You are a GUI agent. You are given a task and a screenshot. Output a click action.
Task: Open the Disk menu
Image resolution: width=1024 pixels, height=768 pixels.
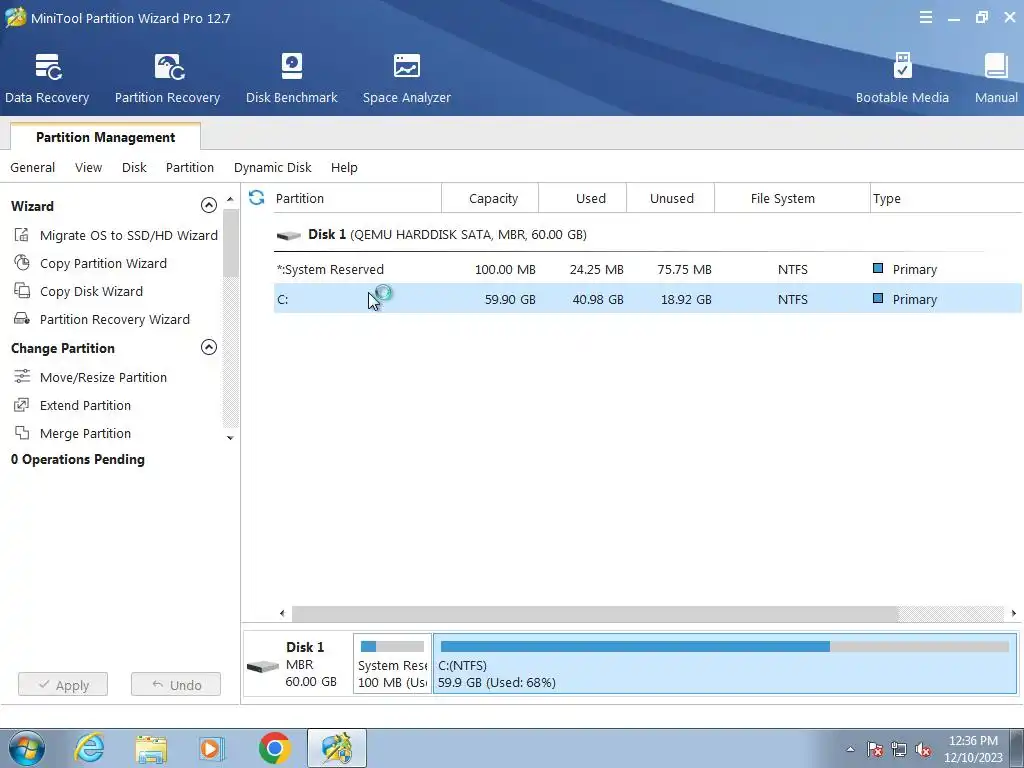134,167
